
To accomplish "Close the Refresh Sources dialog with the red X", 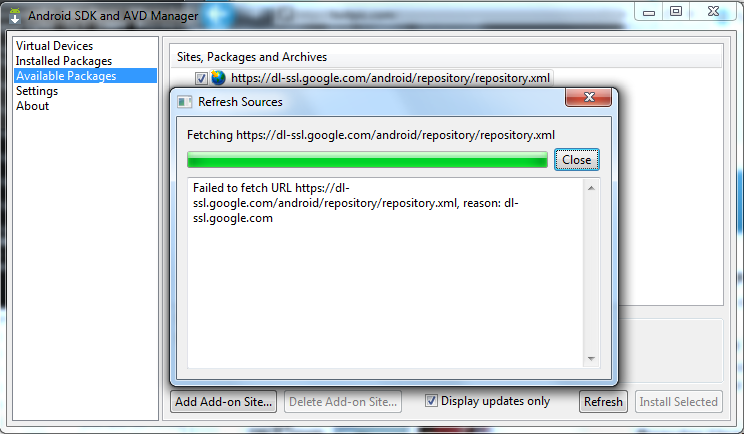I will [589, 97].
